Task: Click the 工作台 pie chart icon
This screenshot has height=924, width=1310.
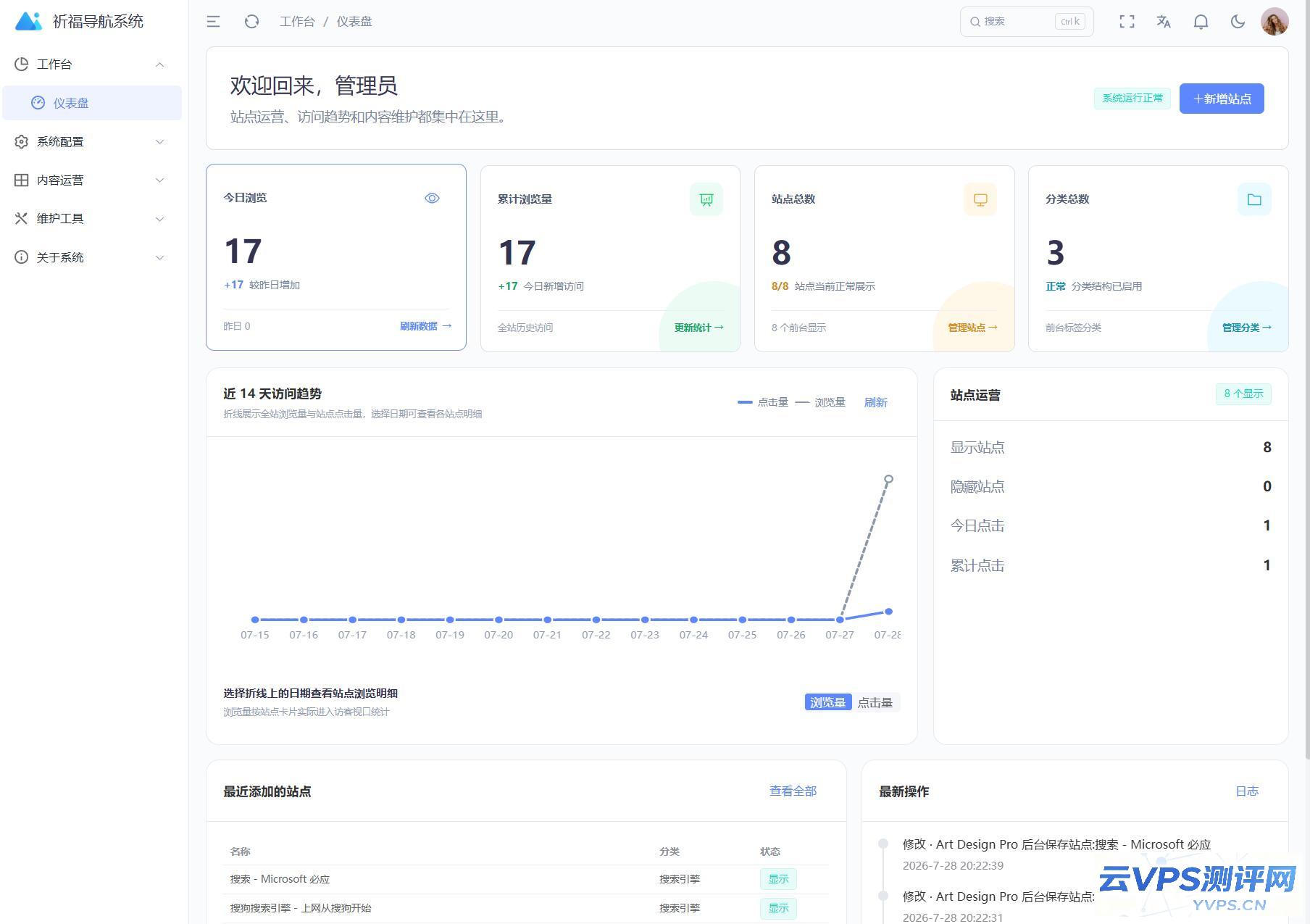Action: click(x=22, y=64)
